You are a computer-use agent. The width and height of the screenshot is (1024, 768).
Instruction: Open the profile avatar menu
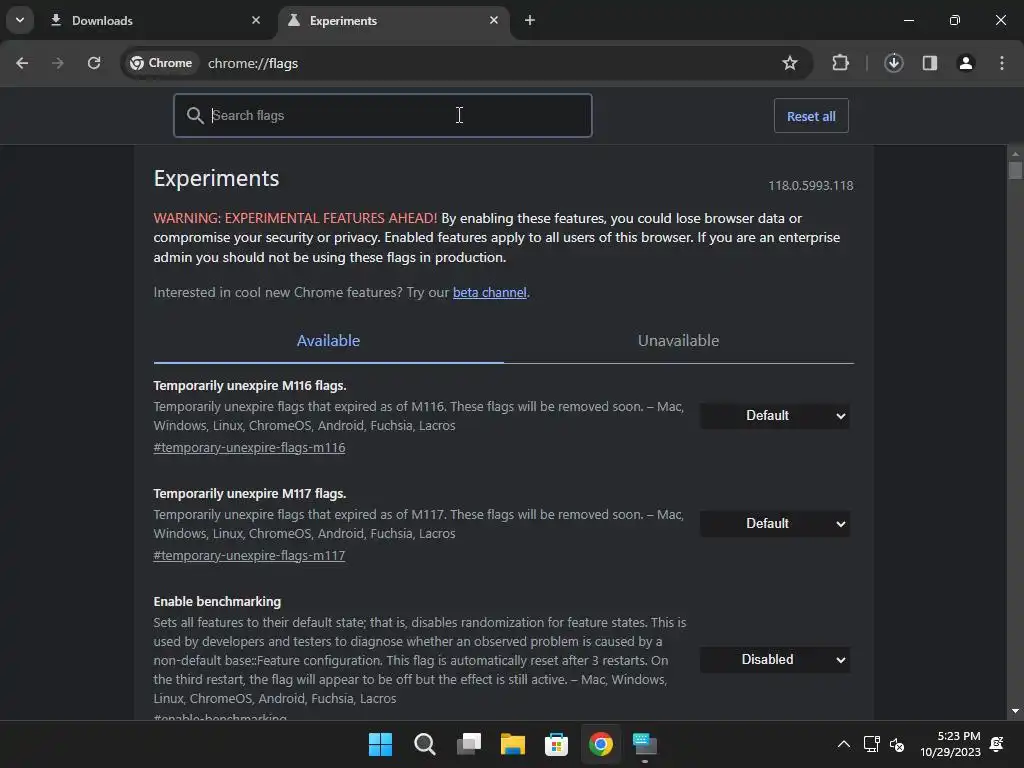[965, 63]
